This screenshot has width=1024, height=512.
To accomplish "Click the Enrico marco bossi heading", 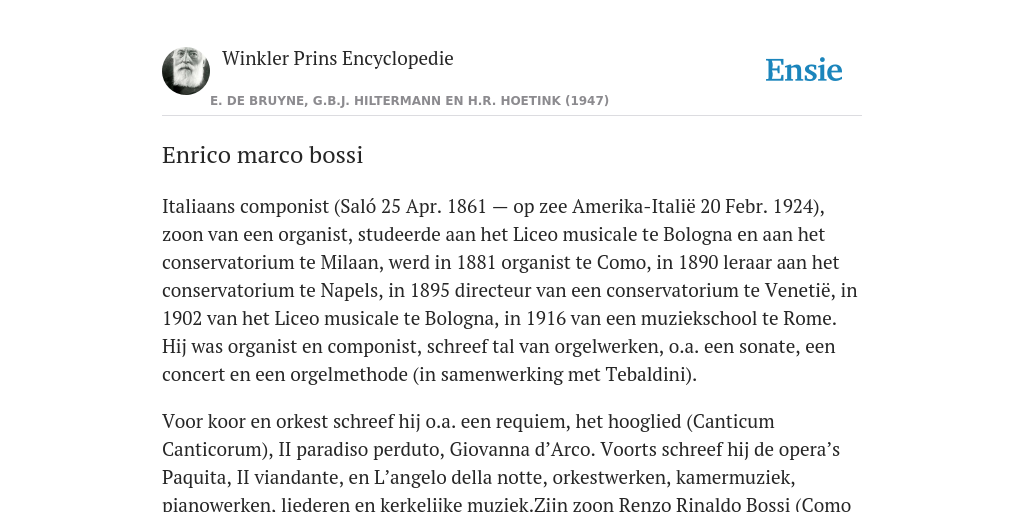I will (263, 155).
